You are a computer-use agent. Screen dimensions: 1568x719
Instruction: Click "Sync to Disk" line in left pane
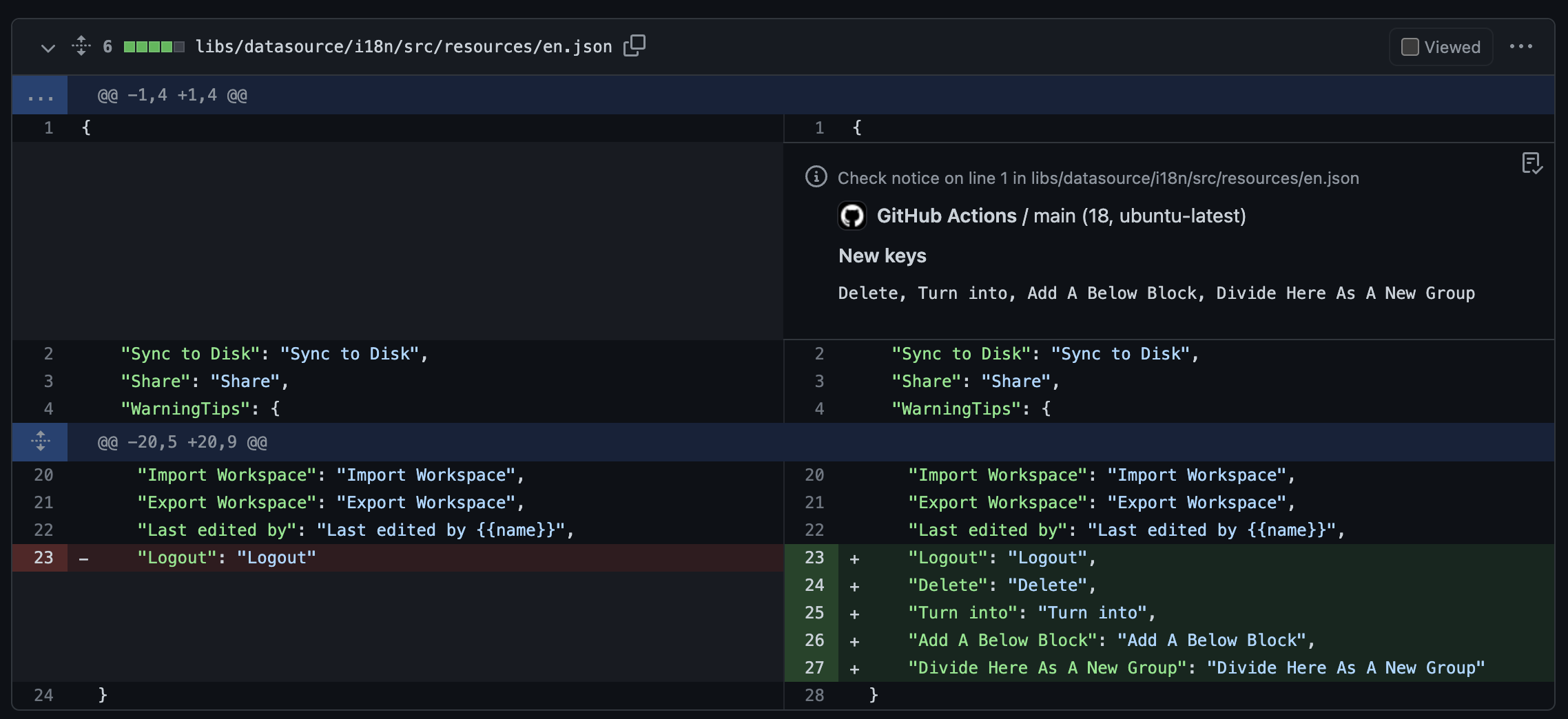(x=426, y=353)
